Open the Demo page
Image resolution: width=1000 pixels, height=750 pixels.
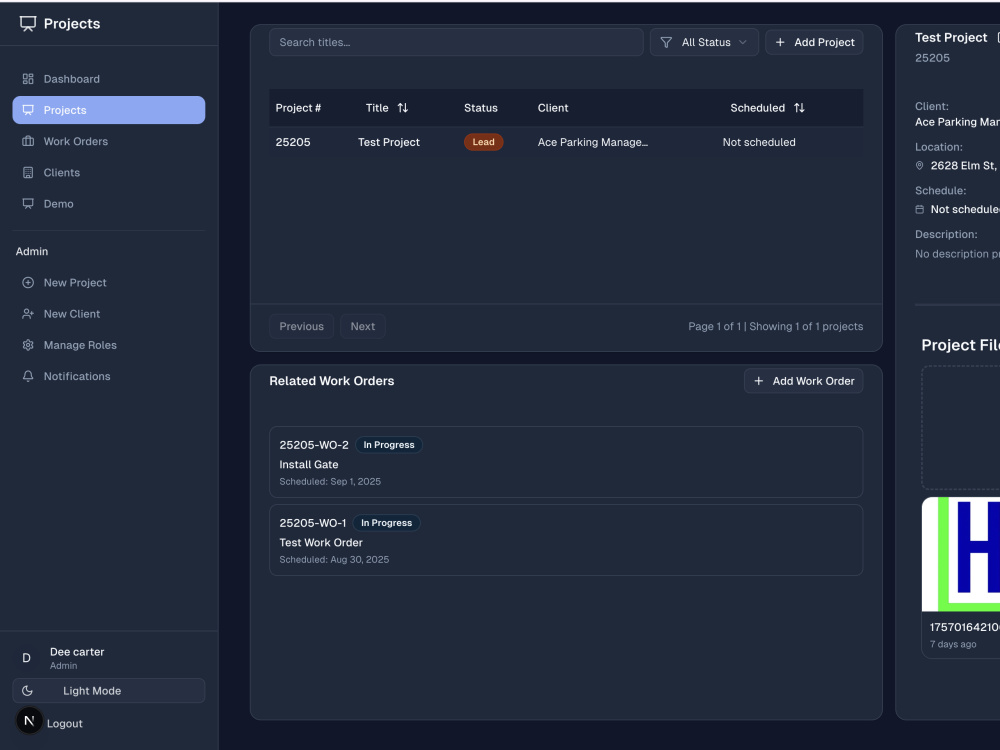pos(108,204)
